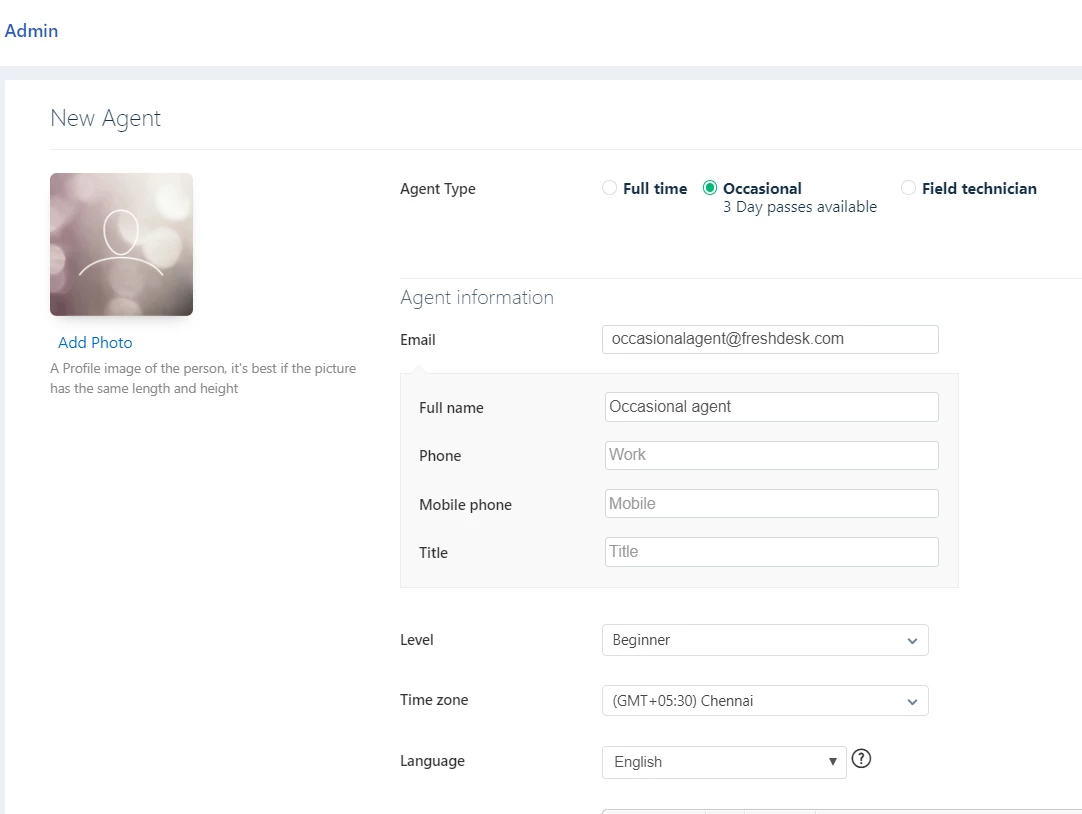Select the Occasional agent type radio

click(x=709, y=188)
